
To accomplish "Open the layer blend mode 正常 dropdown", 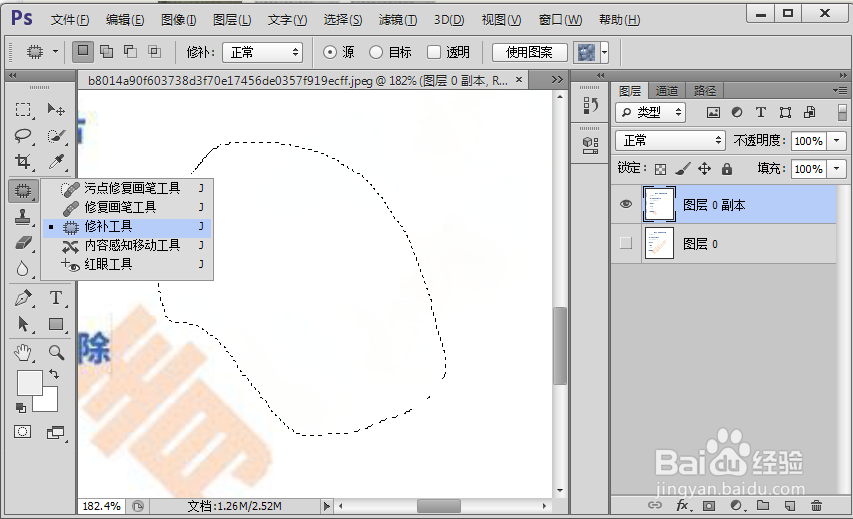I will [670, 141].
